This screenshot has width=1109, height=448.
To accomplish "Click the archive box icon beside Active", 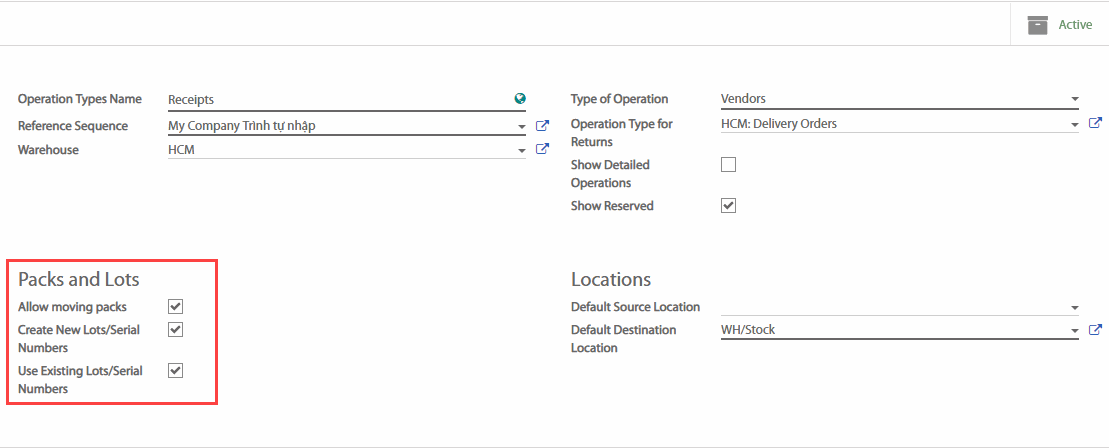I will pyautogui.click(x=1038, y=24).
